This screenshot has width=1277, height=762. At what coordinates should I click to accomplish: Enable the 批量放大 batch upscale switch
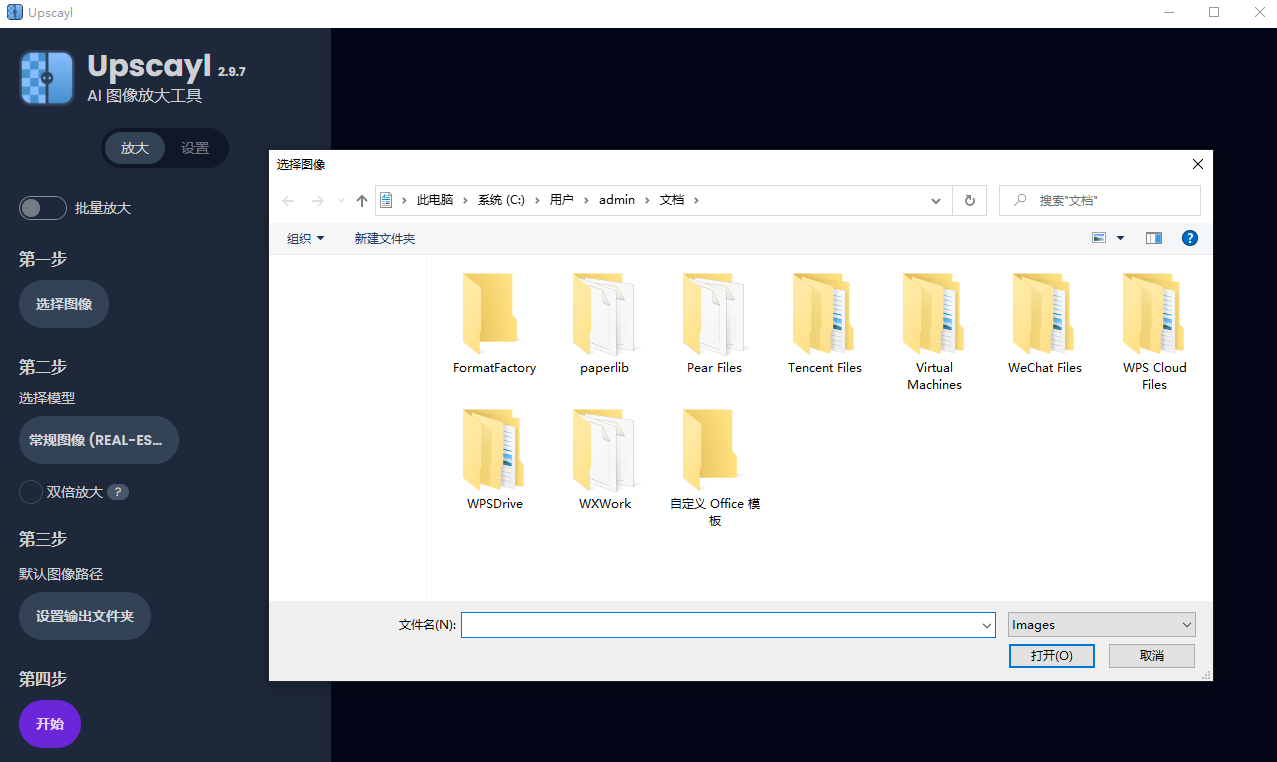42,207
